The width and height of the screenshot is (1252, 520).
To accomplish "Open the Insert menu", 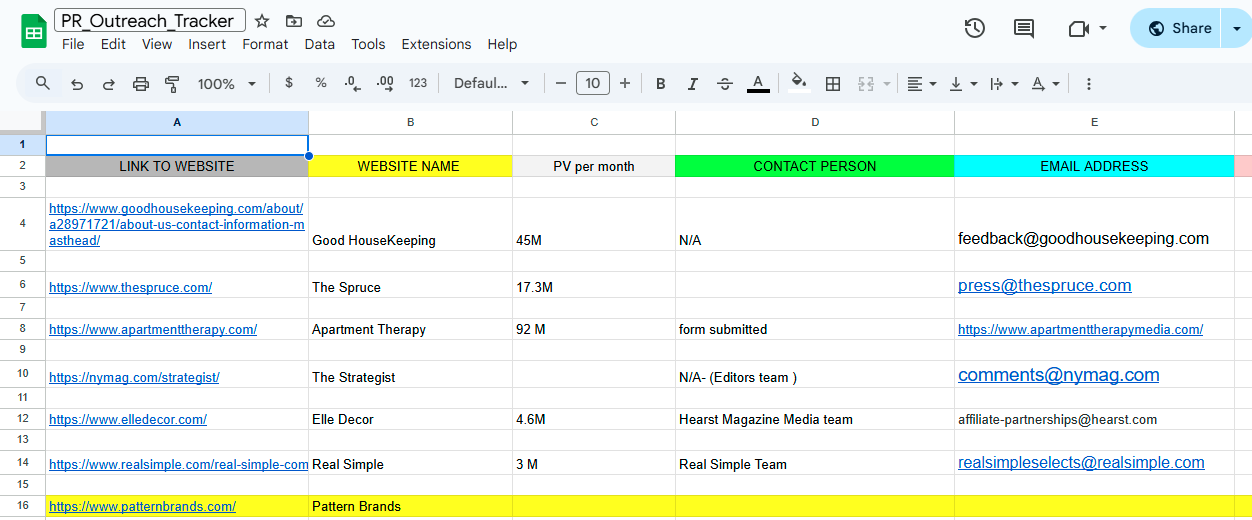I will pos(207,44).
